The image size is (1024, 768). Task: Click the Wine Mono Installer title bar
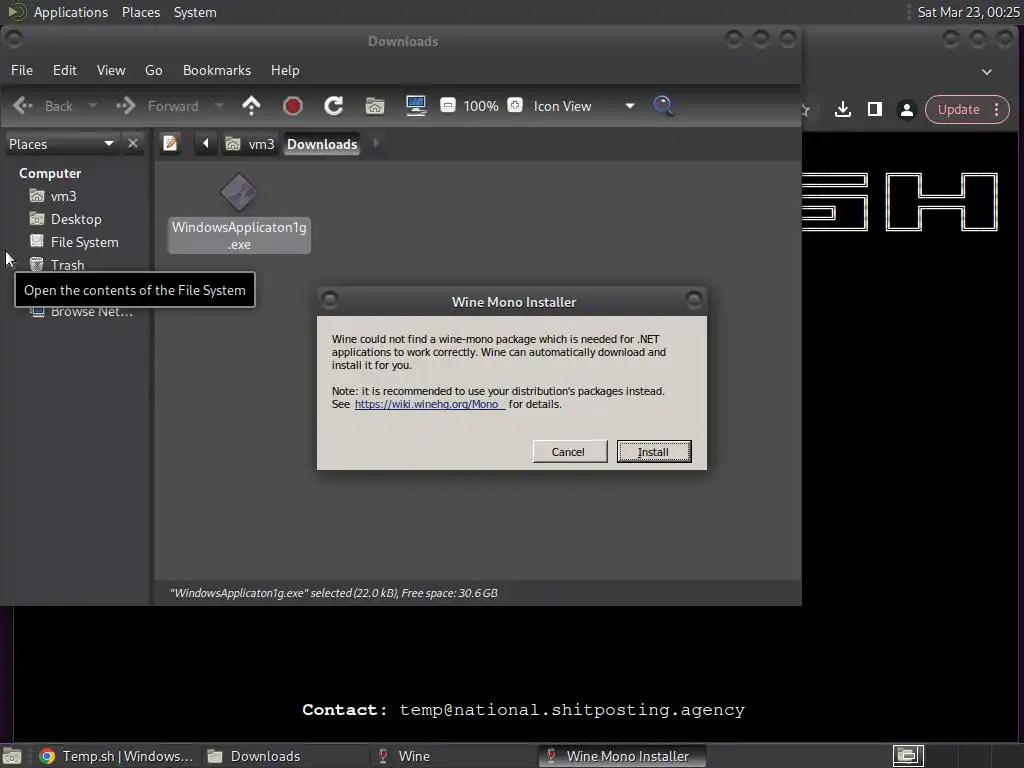click(513, 302)
